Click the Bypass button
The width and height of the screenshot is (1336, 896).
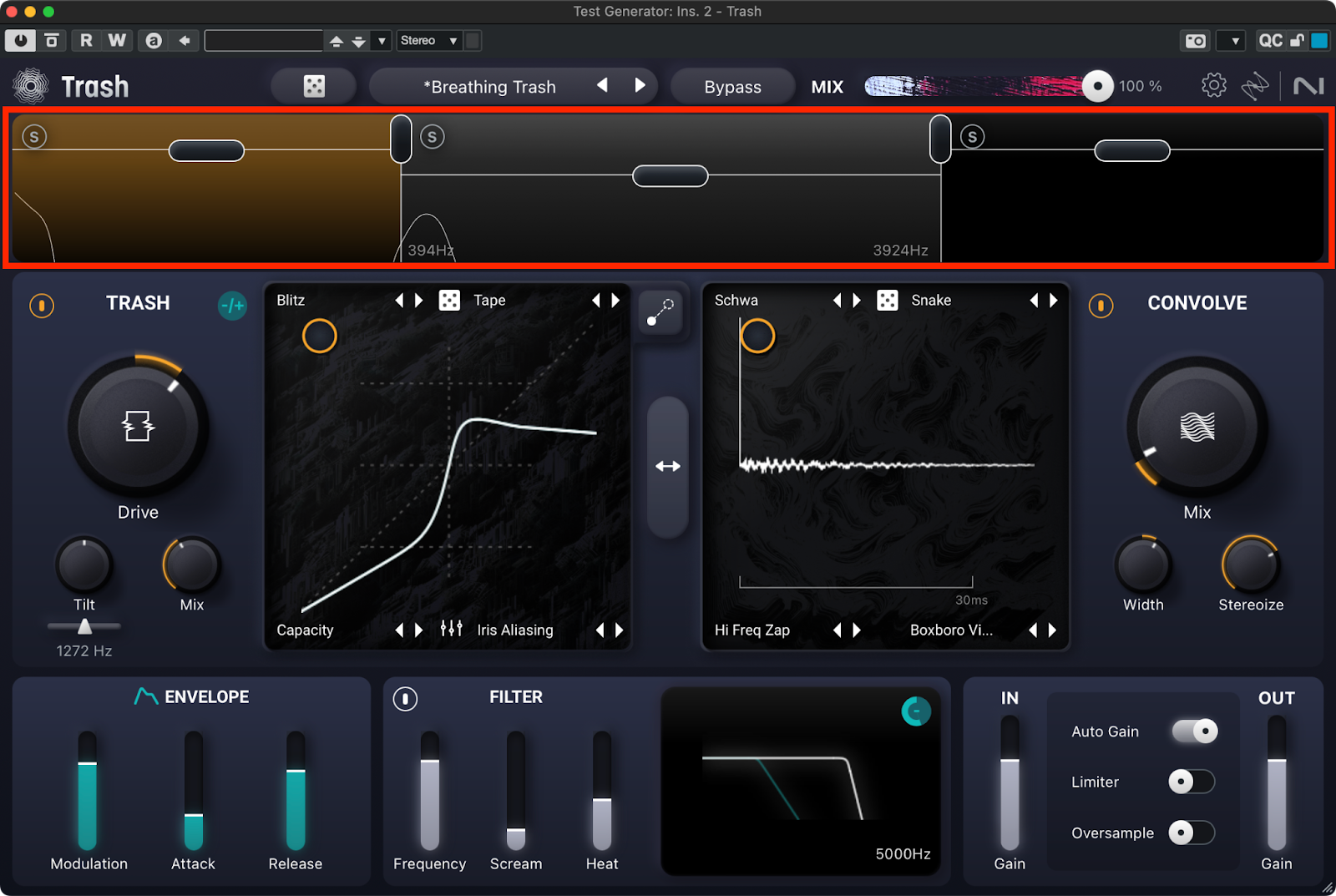pyautogui.click(x=732, y=86)
